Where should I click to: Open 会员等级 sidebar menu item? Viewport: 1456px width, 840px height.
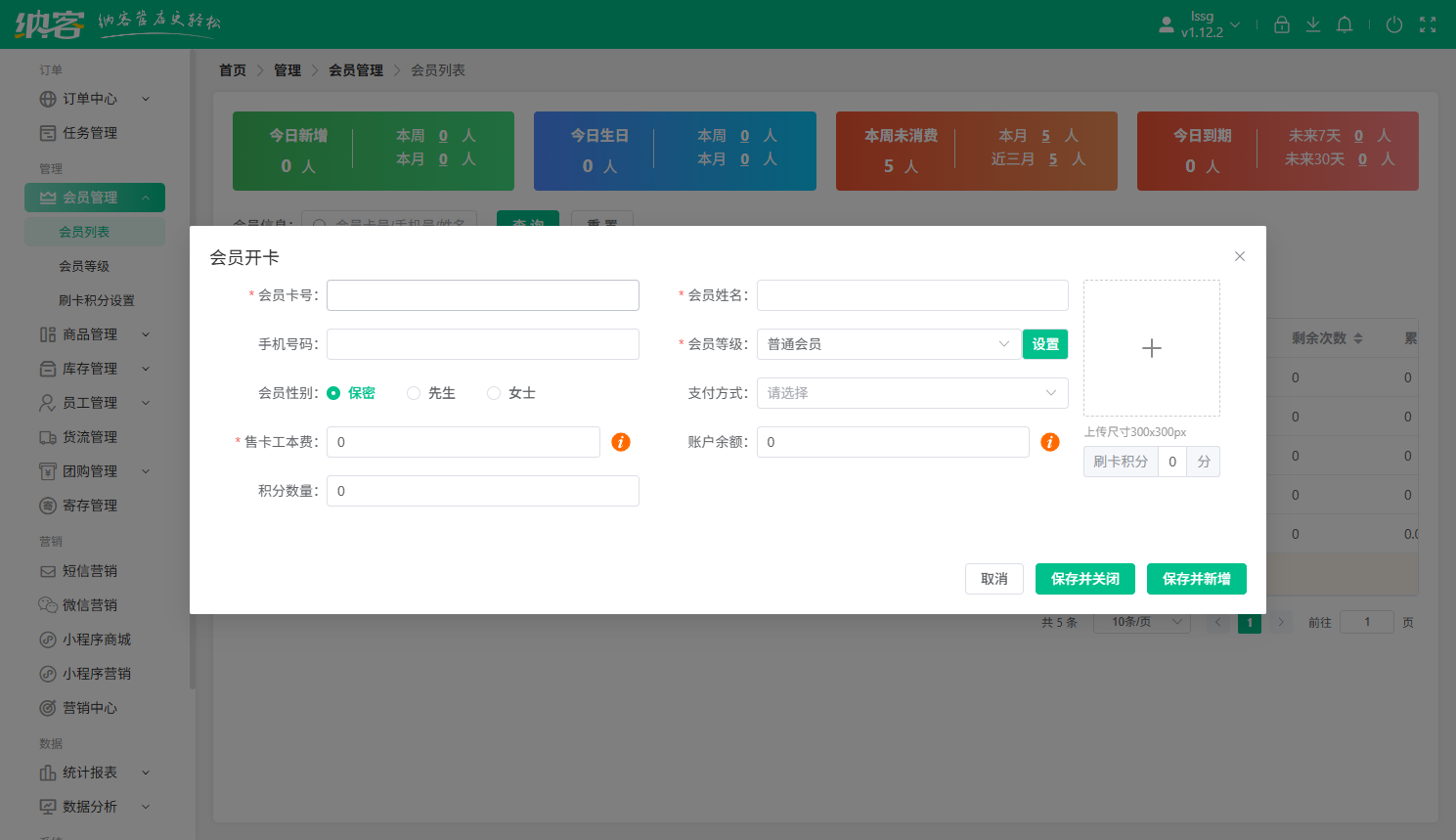[x=84, y=266]
